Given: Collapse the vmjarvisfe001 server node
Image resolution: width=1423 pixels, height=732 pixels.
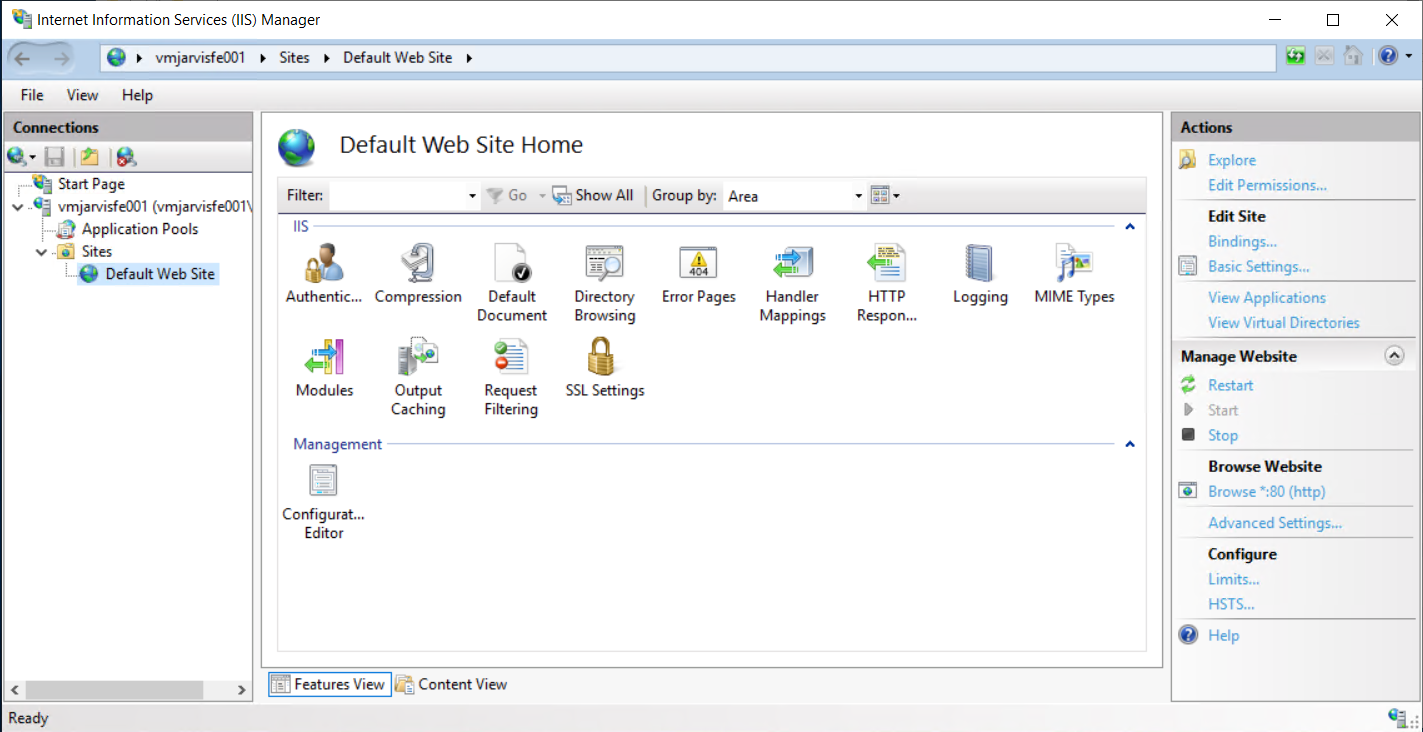Looking at the screenshot, I should [x=17, y=206].
